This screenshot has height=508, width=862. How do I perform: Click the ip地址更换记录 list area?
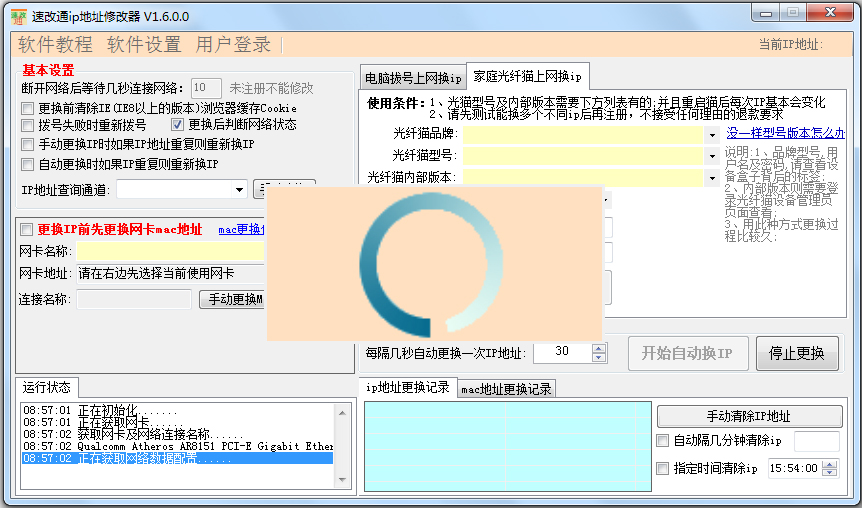click(507, 446)
